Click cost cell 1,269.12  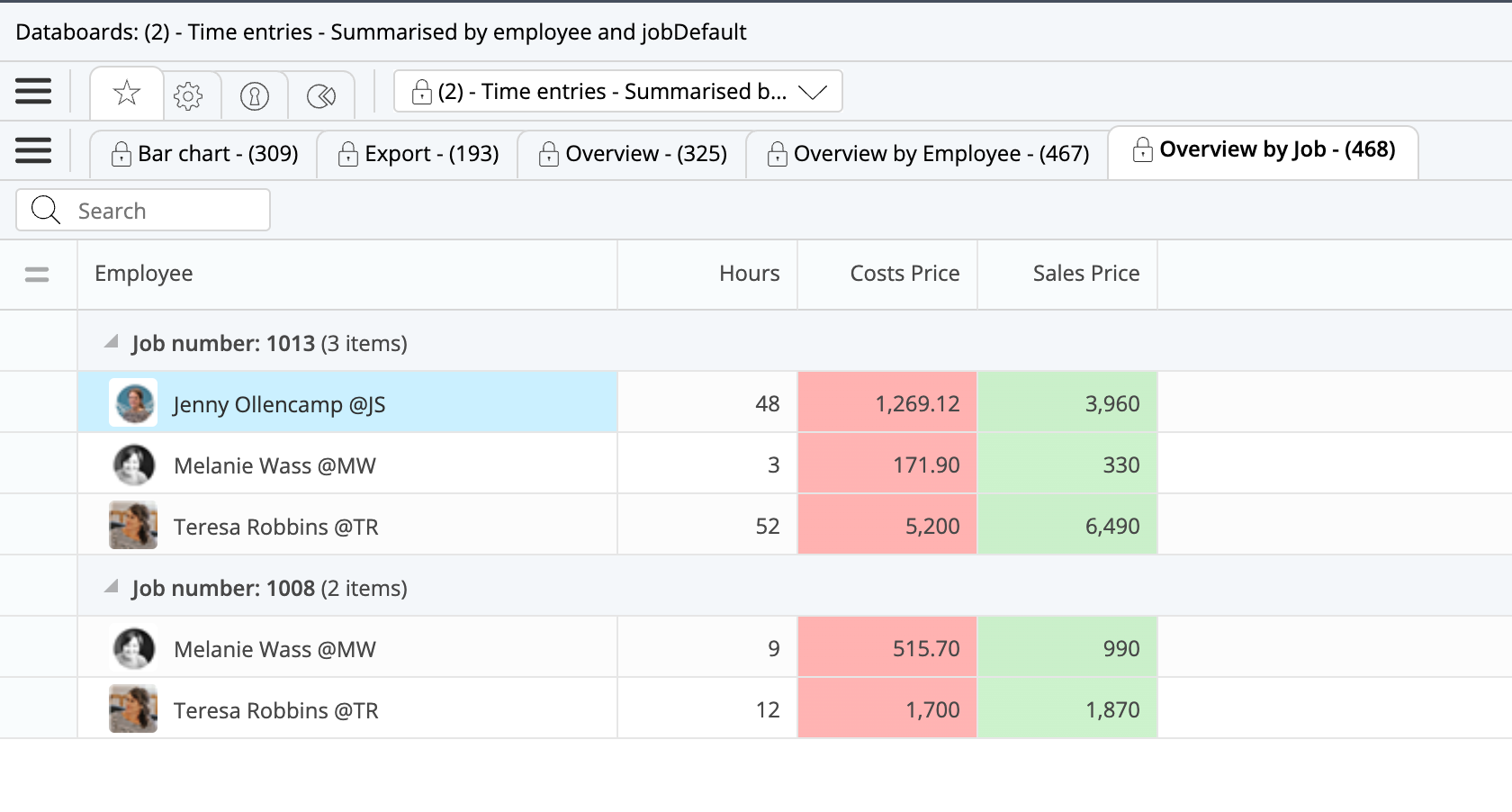point(887,402)
